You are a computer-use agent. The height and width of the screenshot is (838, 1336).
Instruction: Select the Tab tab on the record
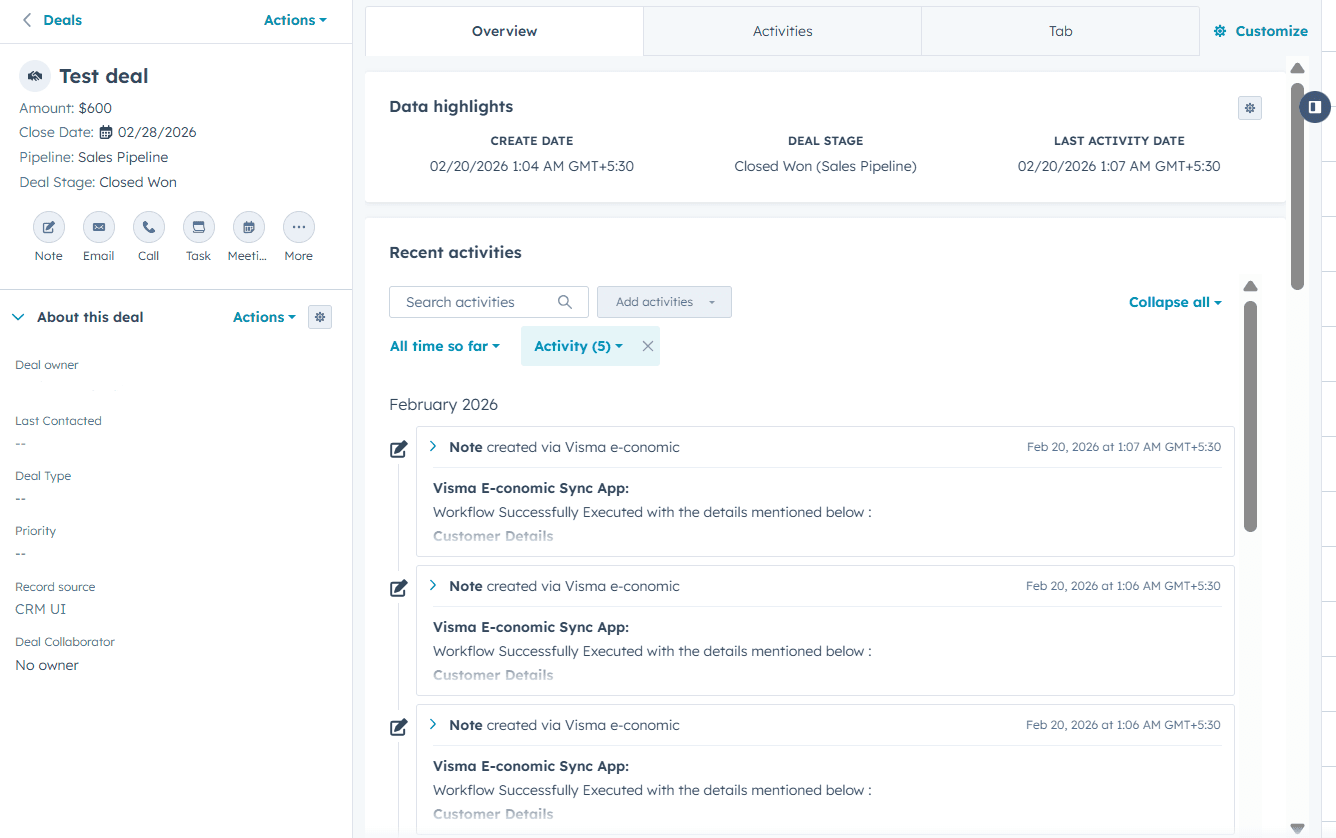pyautogui.click(x=1060, y=30)
